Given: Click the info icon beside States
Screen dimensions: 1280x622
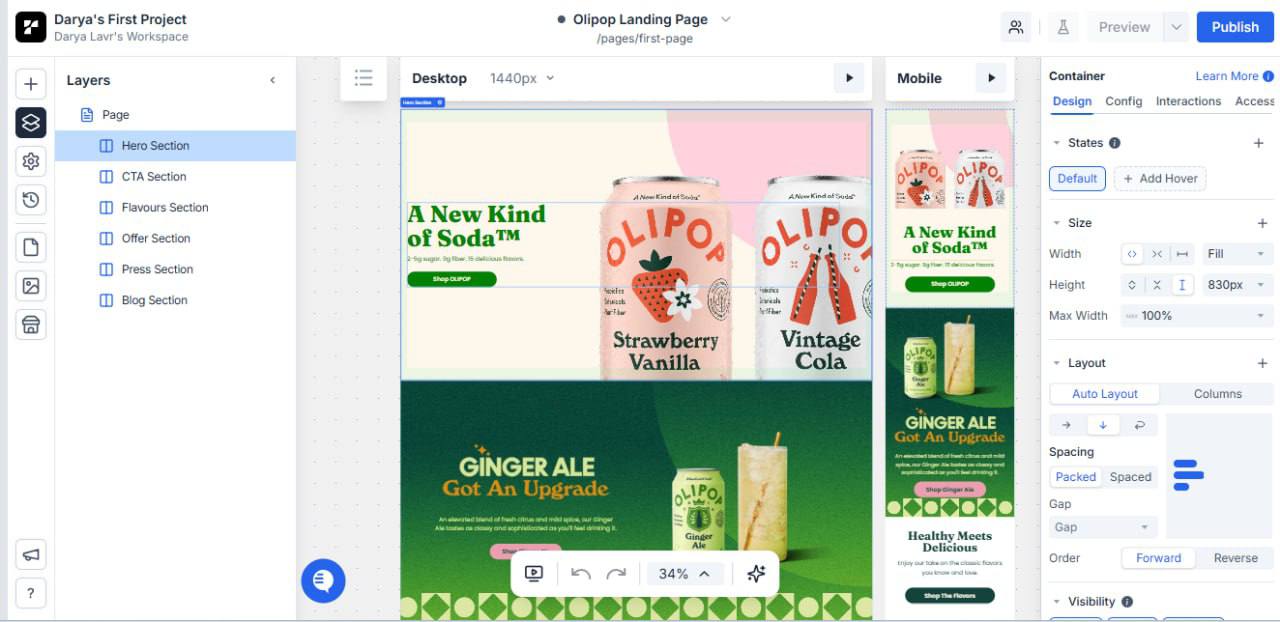Looking at the screenshot, I should [x=1115, y=143].
